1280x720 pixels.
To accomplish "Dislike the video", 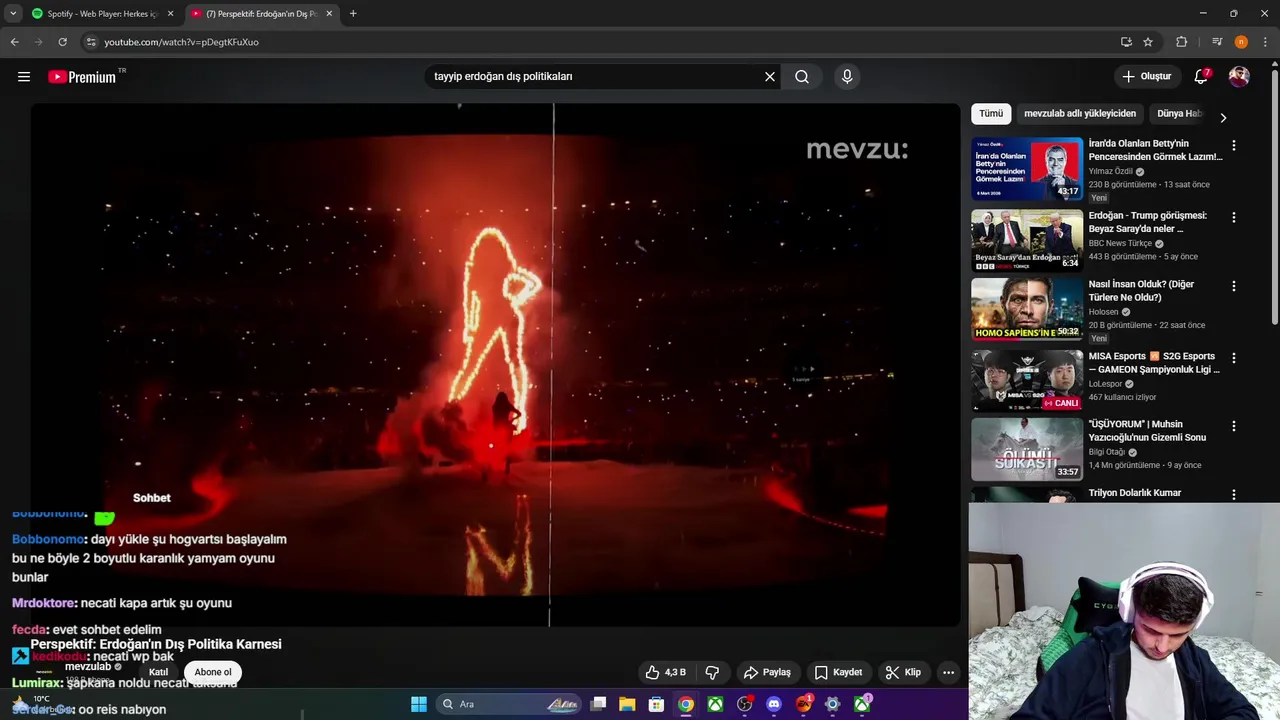I will tap(713, 672).
